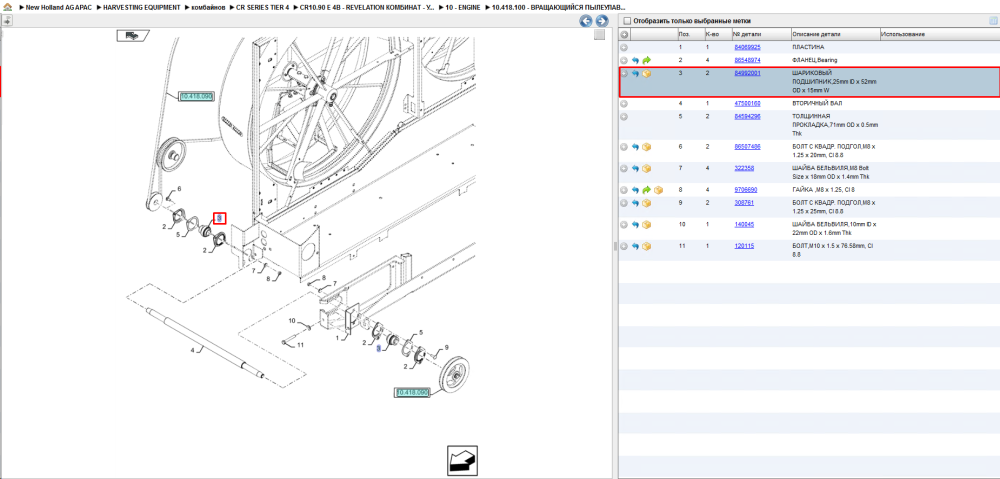Open part number 86507486 link
The image size is (1000, 479).
click(x=747, y=147)
